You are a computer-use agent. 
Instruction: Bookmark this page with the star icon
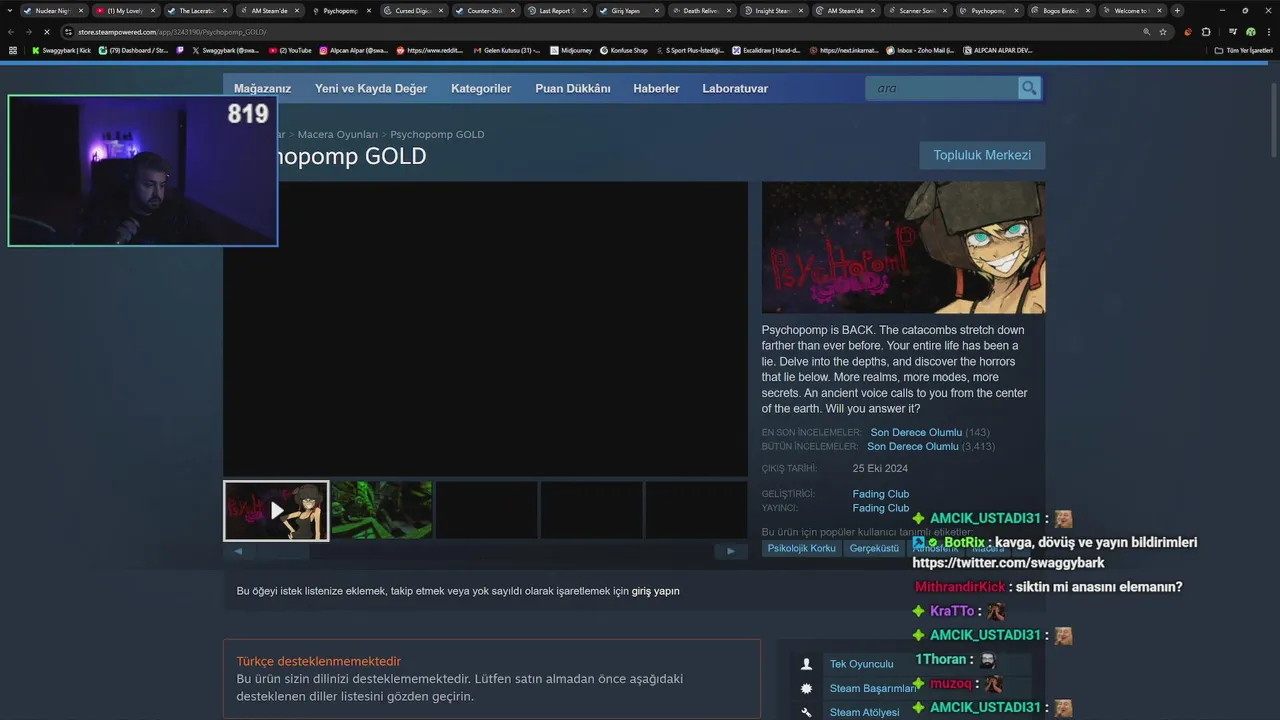pyautogui.click(x=1163, y=32)
